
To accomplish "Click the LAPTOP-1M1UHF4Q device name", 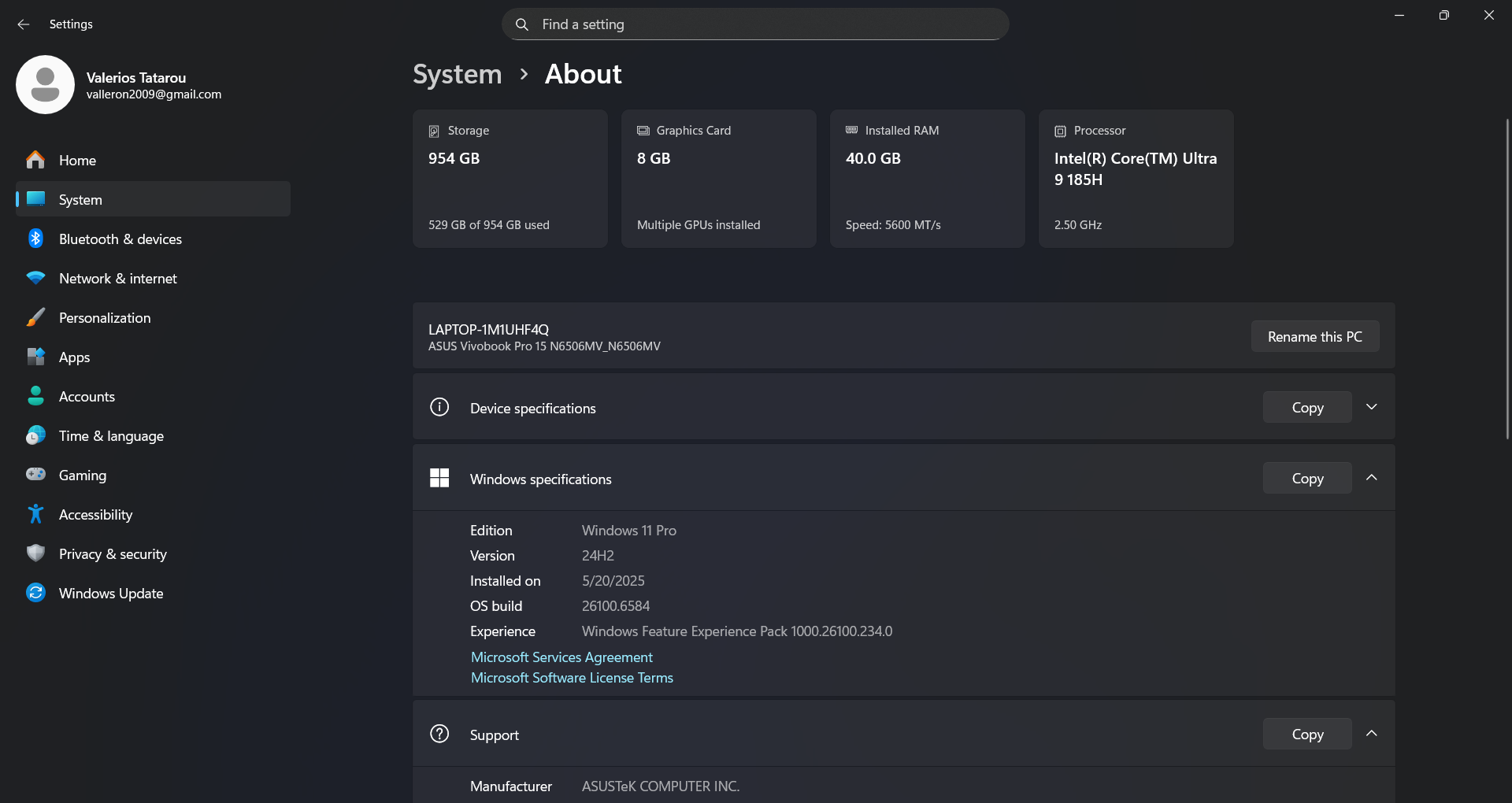I will pyautogui.click(x=488, y=329).
